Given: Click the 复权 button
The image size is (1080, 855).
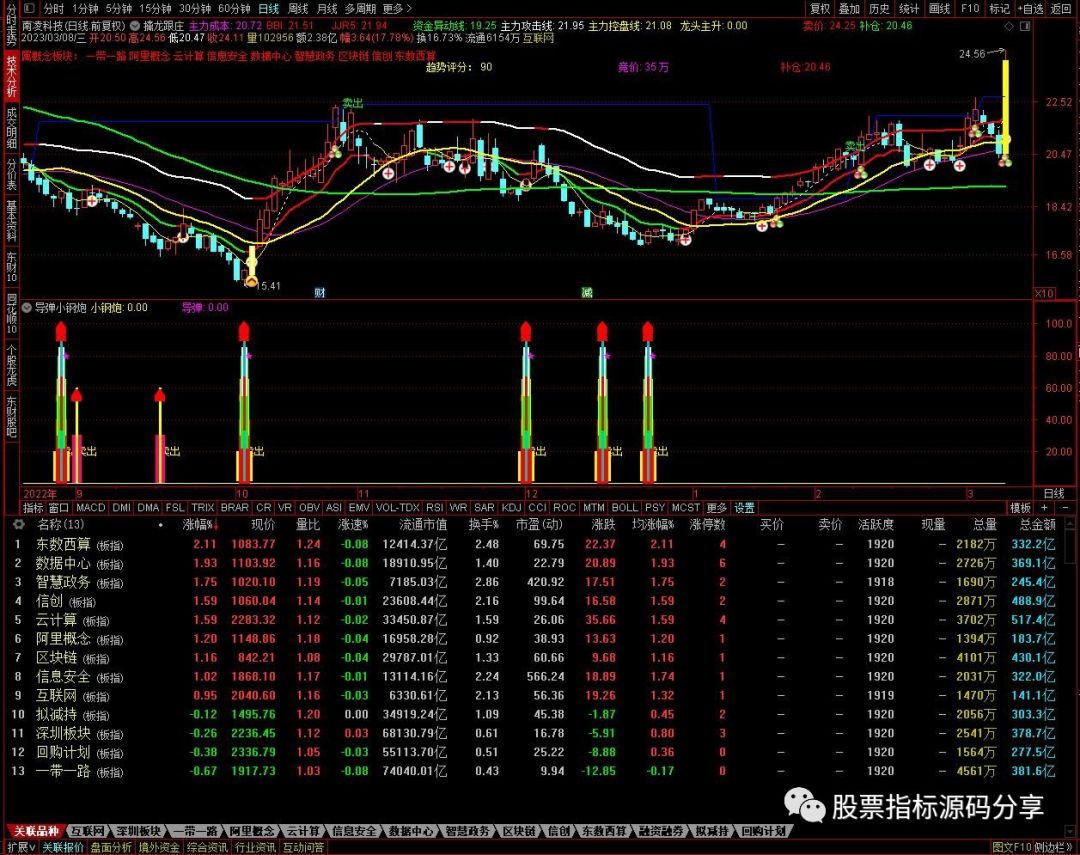Looking at the screenshot, I should [x=820, y=8].
